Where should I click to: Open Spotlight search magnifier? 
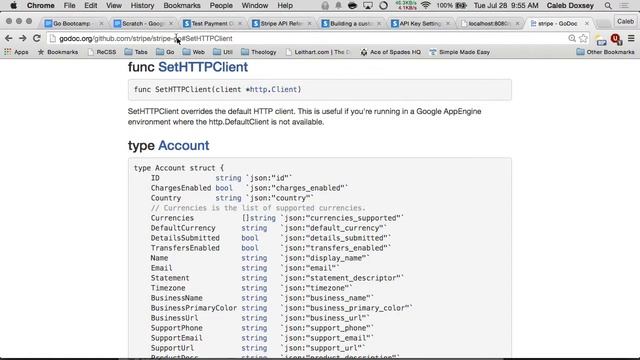tap(608, 6)
